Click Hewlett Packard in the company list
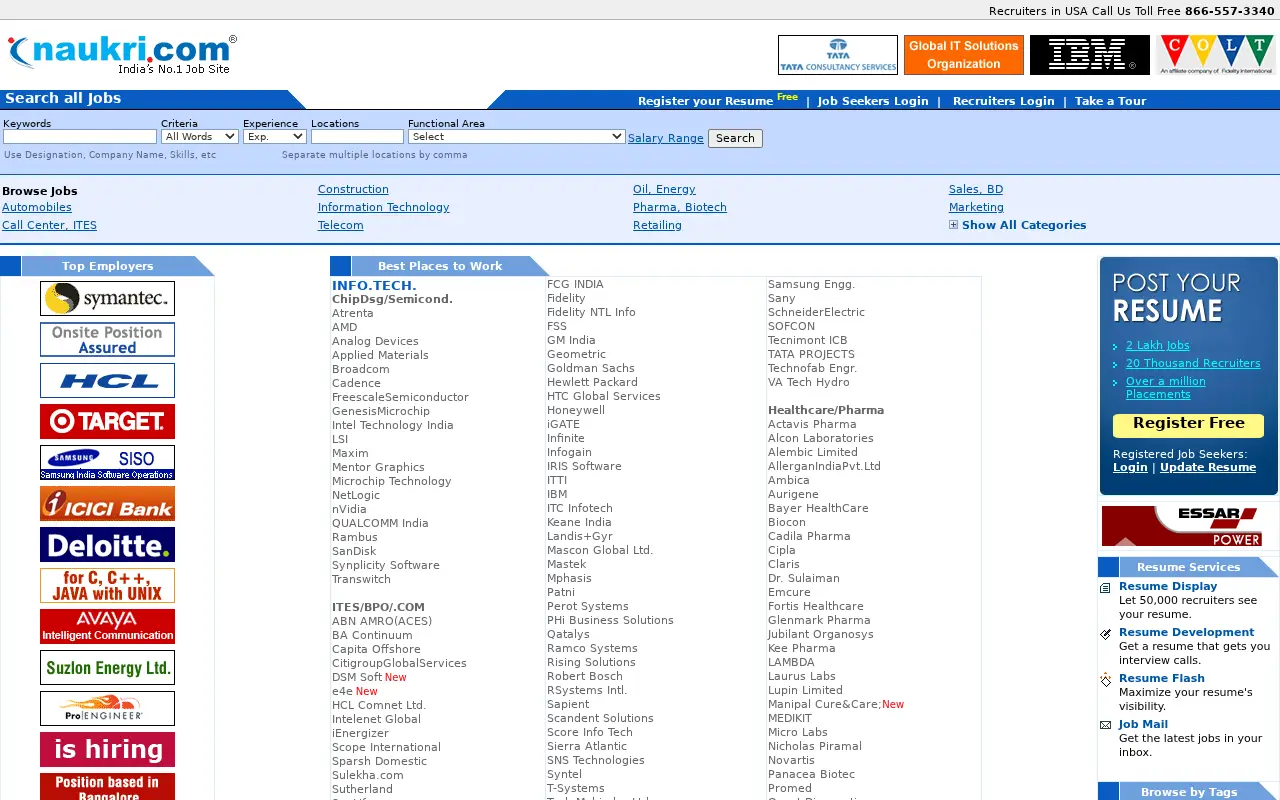Image resolution: width=1280 pixels, height=800 pixels. 592,382
